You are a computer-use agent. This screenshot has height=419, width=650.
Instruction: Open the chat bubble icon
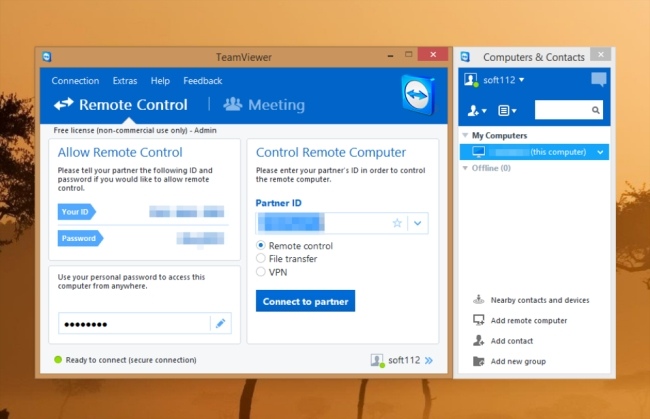(599, 79)
